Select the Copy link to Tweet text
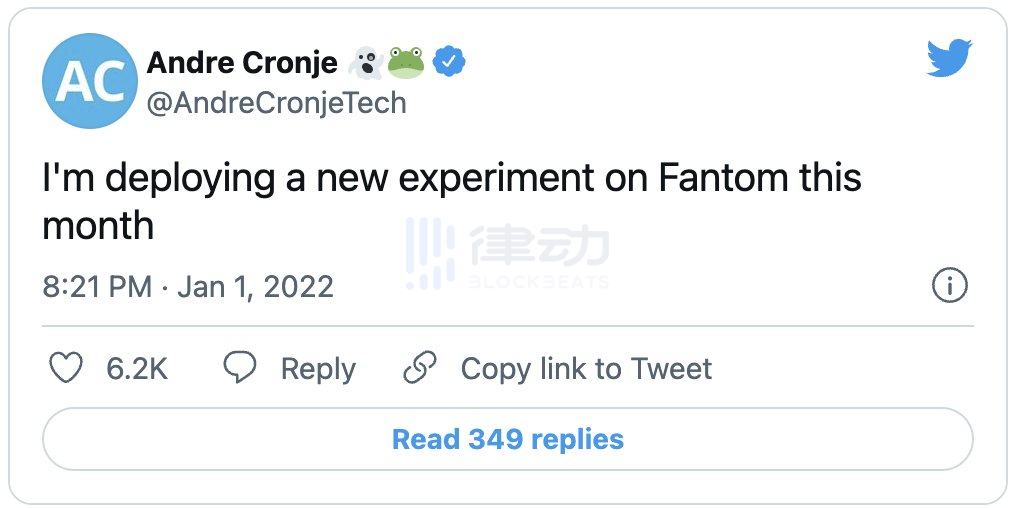The width and height of the screenshot is (1015, 508). pos(586,369)
